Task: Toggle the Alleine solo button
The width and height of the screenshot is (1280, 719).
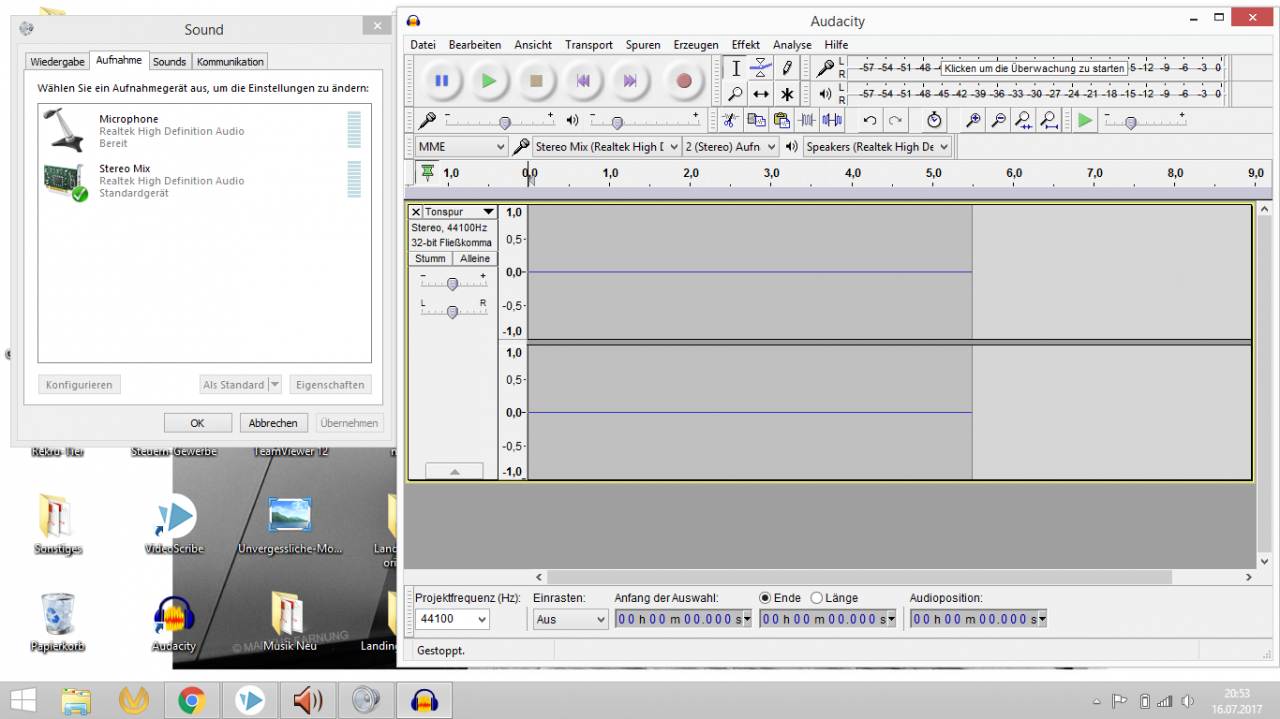Action: [x=475, y=259]
